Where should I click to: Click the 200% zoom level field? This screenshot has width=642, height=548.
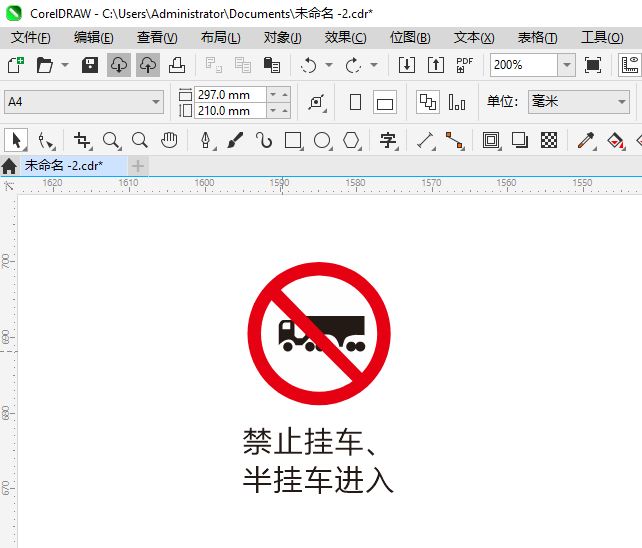pyautogui.click(x=524, y=65)
